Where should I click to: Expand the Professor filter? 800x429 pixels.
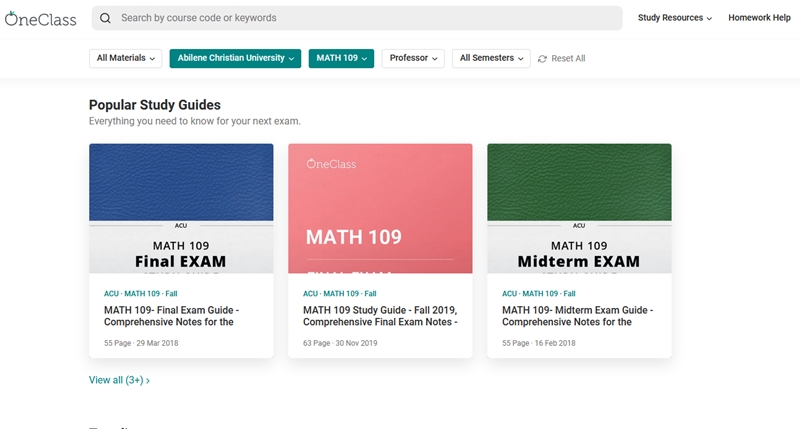tap(413, 58)
